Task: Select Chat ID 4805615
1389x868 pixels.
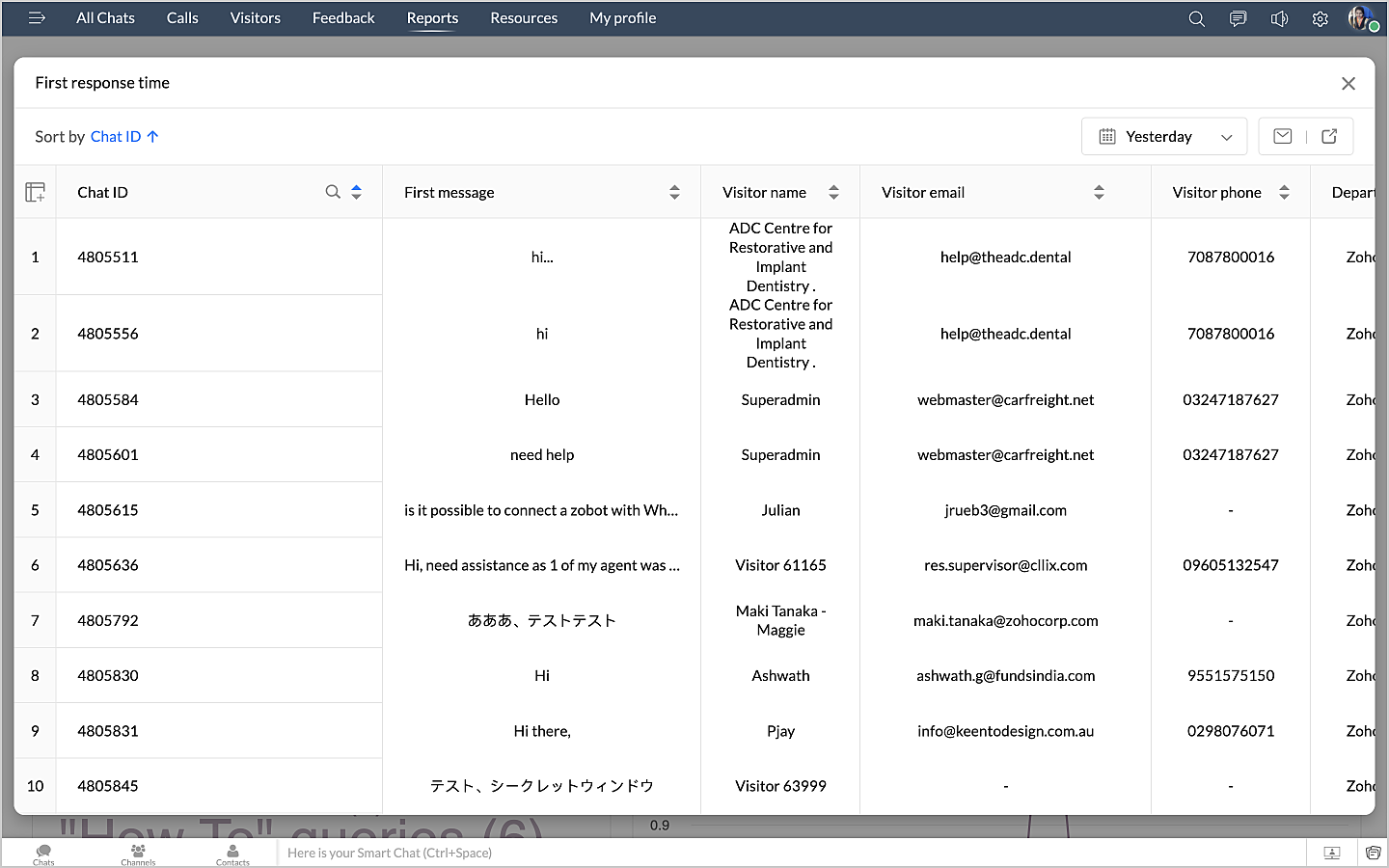Action: (108, 510)
